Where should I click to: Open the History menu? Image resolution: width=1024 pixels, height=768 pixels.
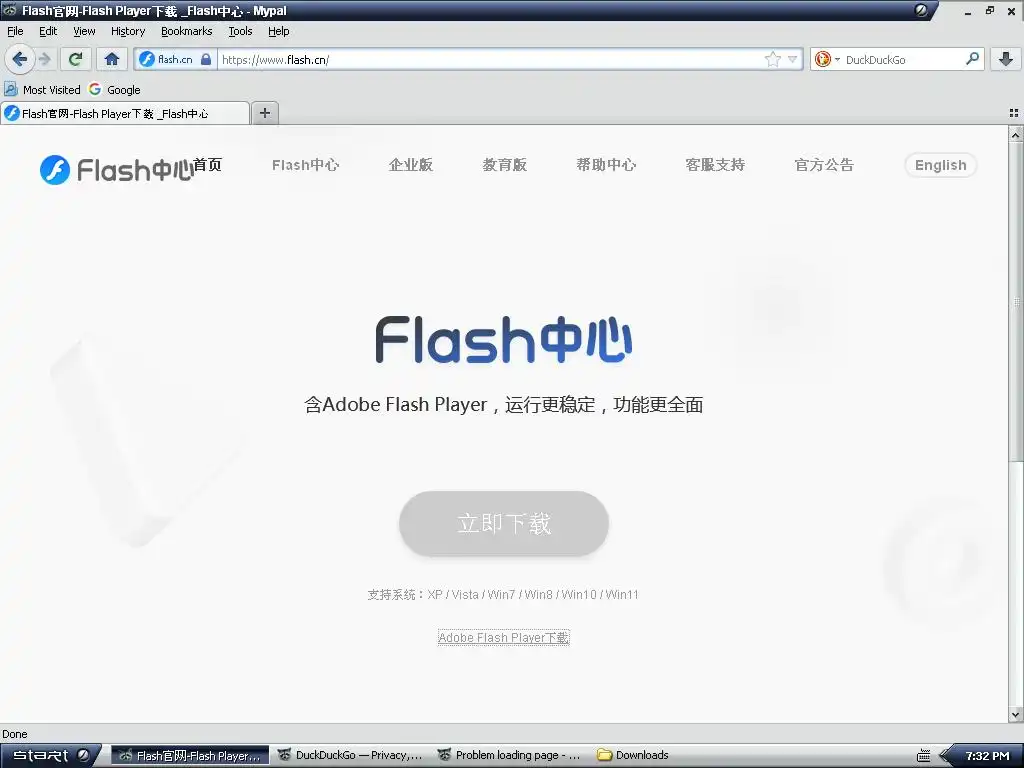pos(127,31)
